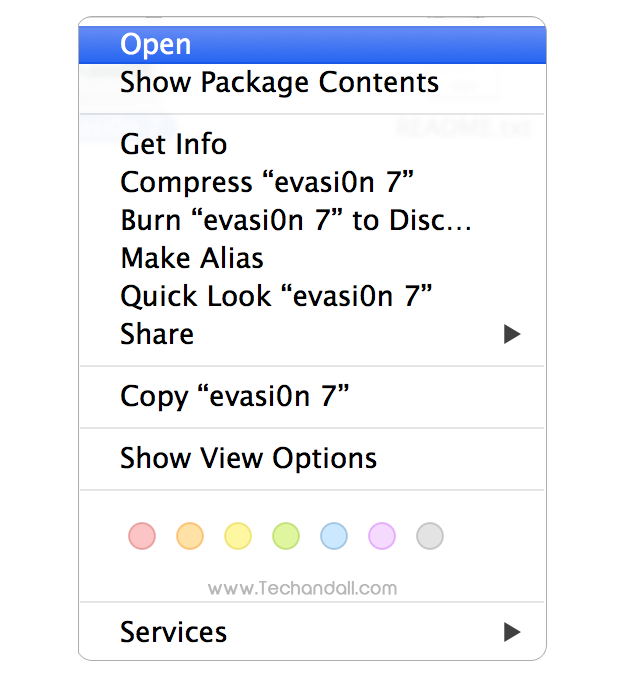Screen dimensions: 626x674
Task: Apply the yellow label color
Action: pos(238,536)
